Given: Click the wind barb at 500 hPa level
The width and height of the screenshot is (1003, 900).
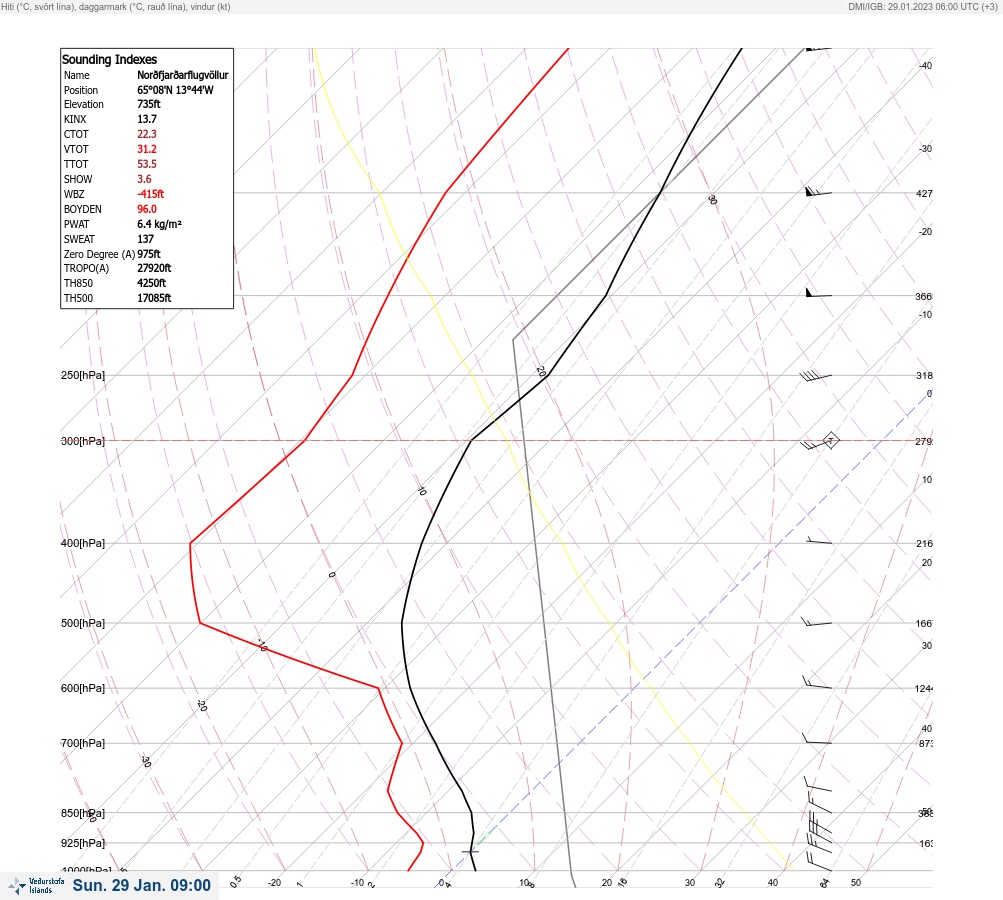Looking at the screenshot, I should (816, 622).
